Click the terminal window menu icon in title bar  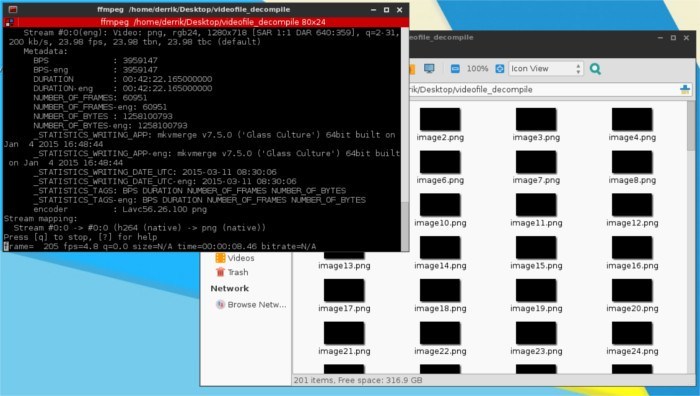(13, 9)
